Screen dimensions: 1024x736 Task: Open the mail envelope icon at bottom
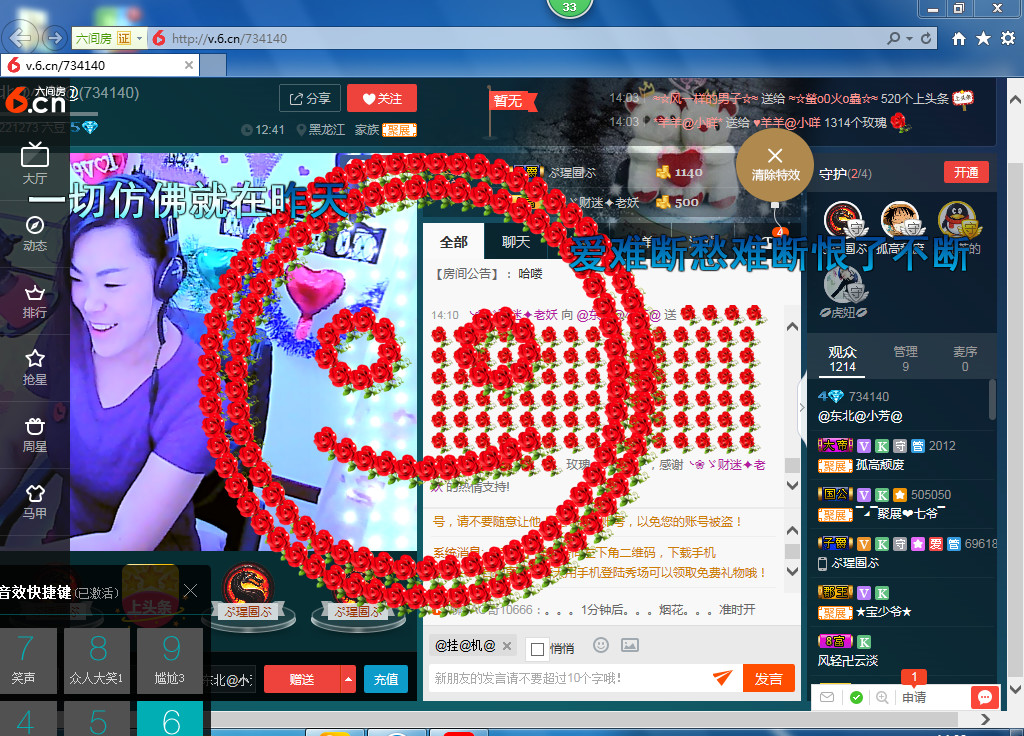click(x=827, y=697)
